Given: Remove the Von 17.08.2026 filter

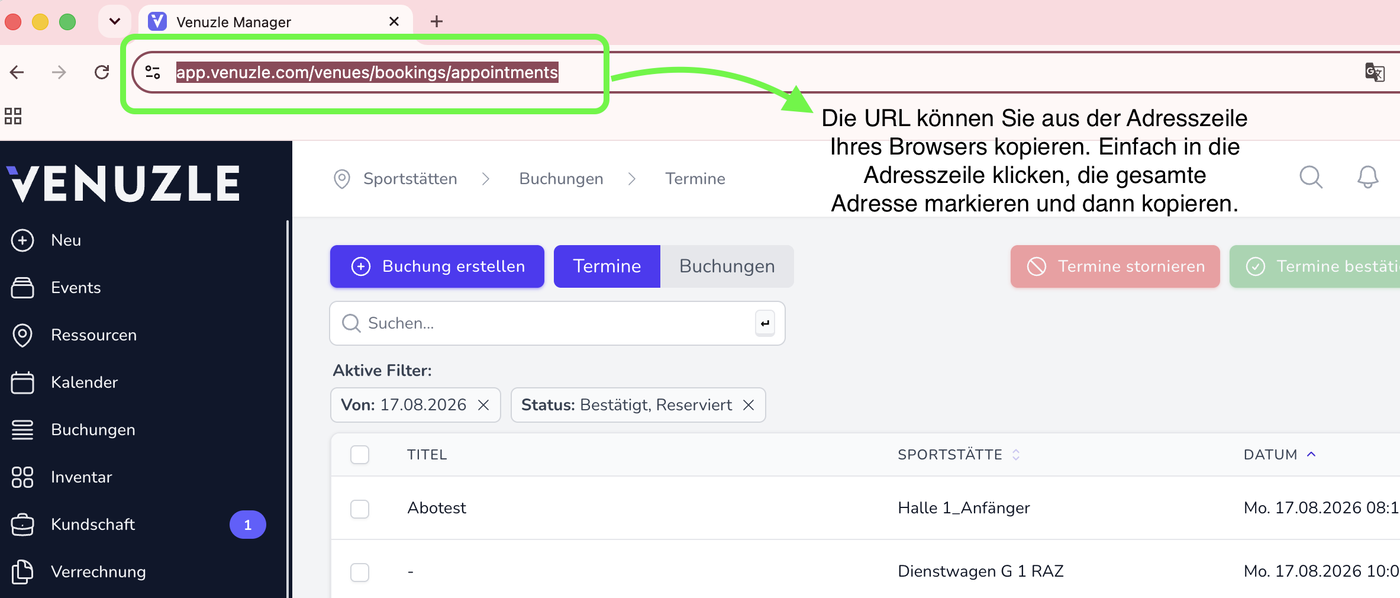Looking at the screenshot, I should 483,405.
